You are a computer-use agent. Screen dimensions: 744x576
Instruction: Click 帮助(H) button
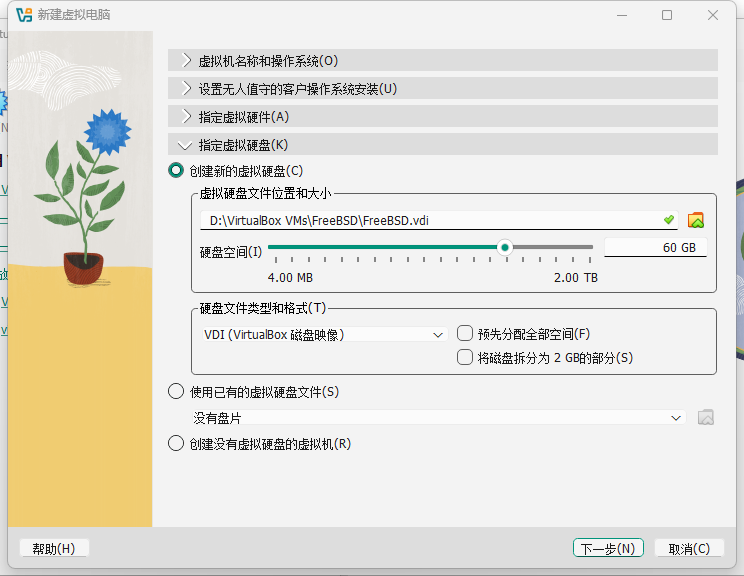click(54, 548)
